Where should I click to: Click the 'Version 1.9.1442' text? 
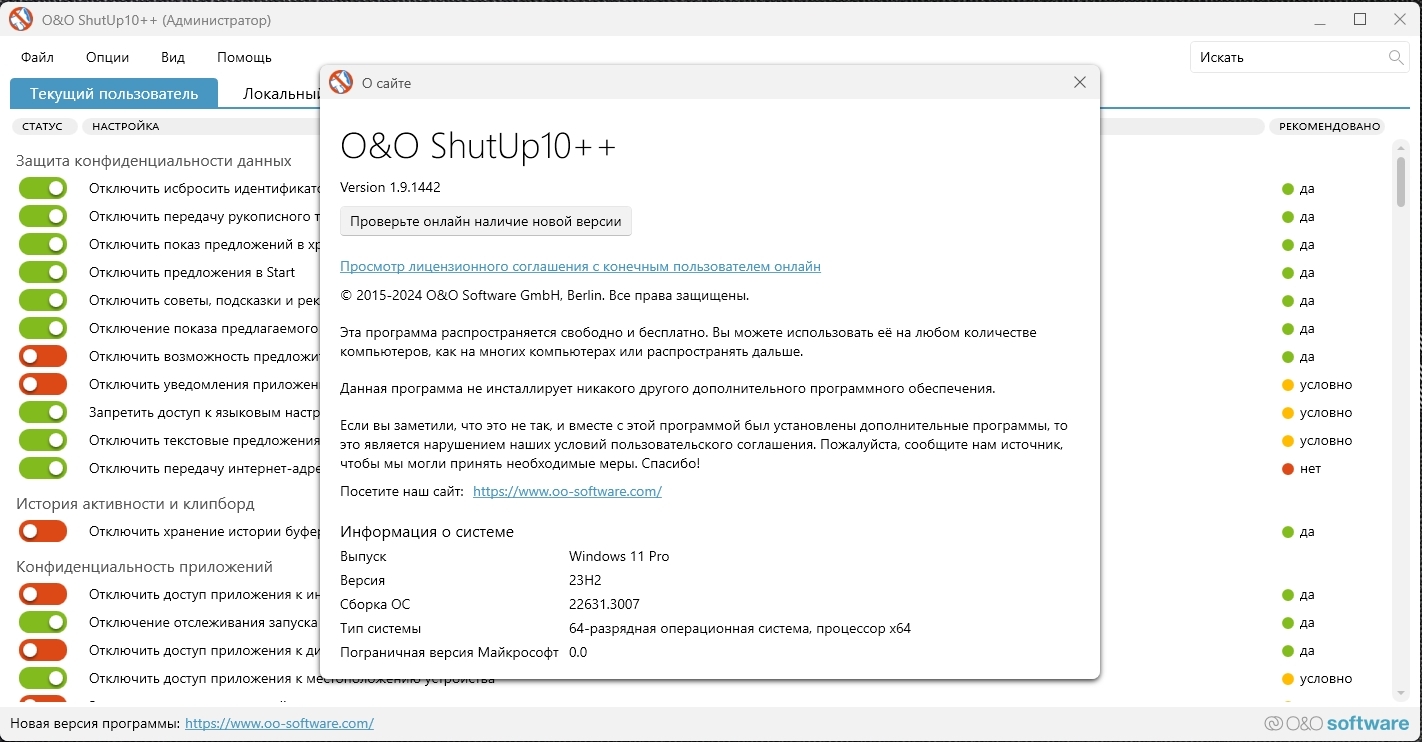(x=390, y=187)
